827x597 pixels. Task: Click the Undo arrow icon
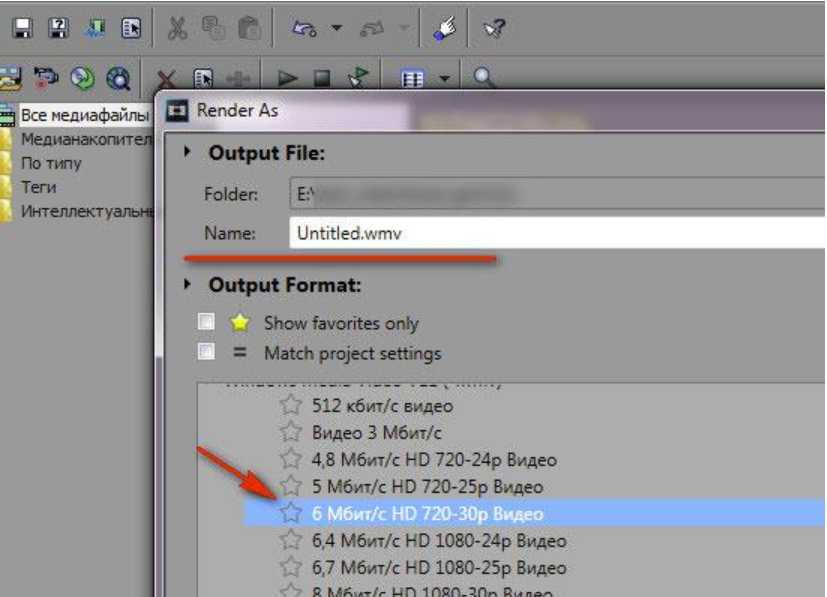[304, 29]
